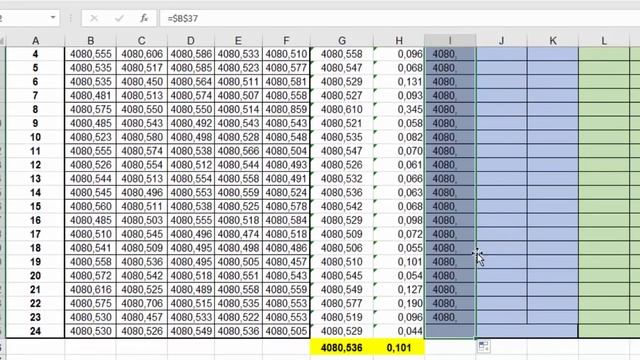Click the yellow cell showing 0,101
The width and height of the screenshot is (640, 360).
tap(399, 347)
